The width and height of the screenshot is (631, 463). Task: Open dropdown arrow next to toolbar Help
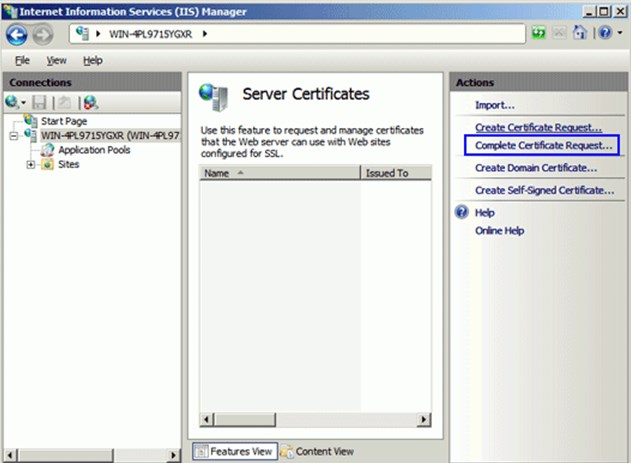tap(620, 33)
